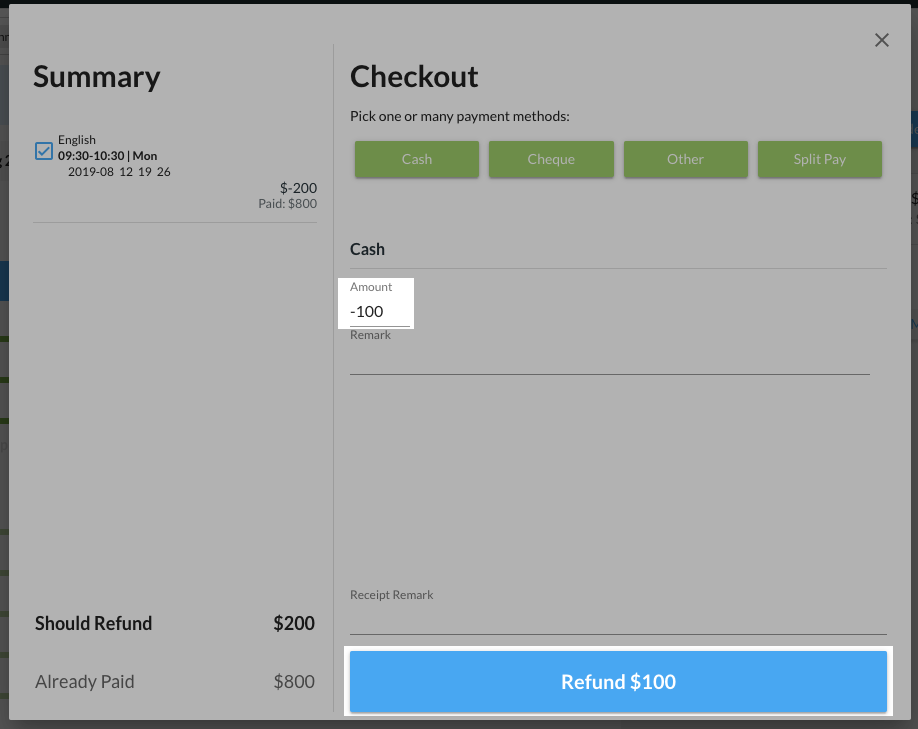The image size is (918, 729).
Task: Click the Cash section heading
Action: click(x=367, y=249)
